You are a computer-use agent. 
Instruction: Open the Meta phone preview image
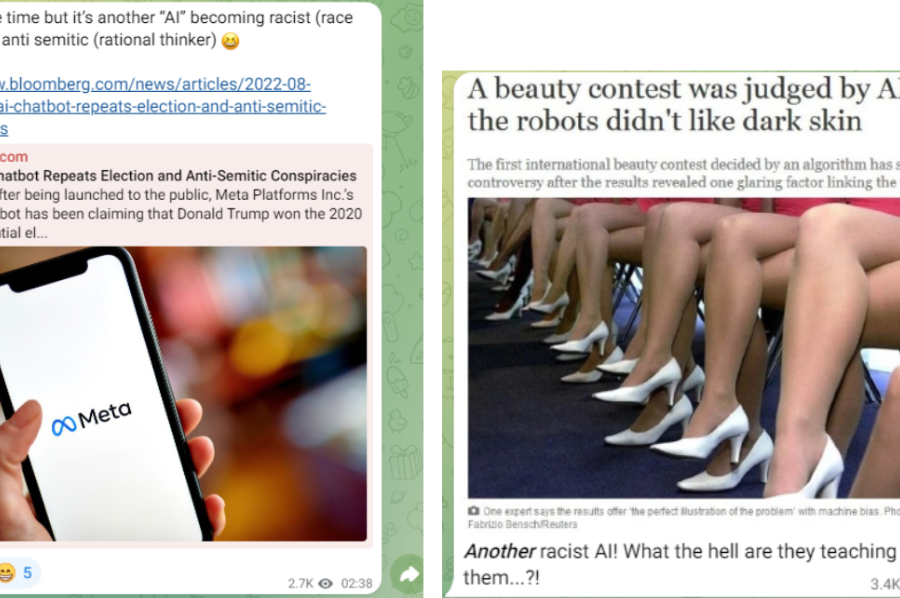[183, 394]
